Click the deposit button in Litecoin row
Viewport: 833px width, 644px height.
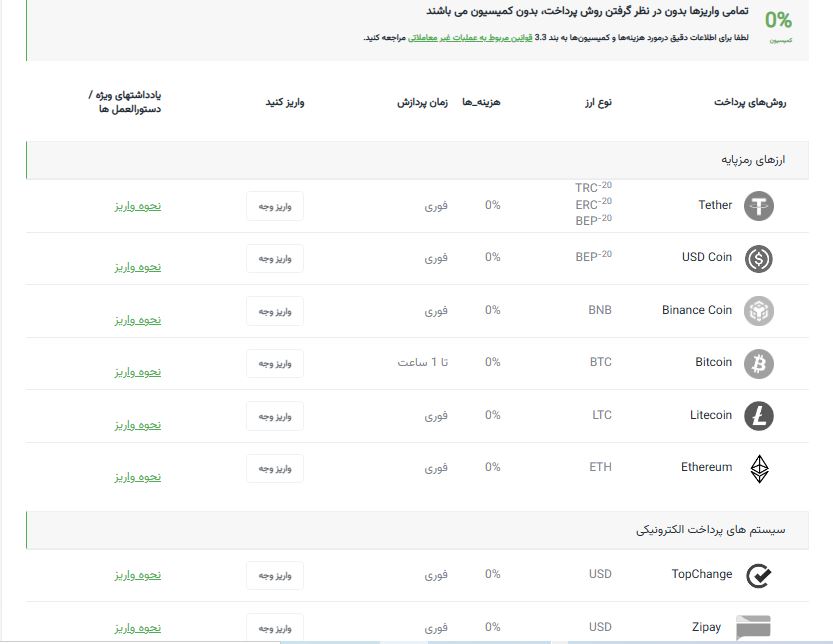(275, 416)
